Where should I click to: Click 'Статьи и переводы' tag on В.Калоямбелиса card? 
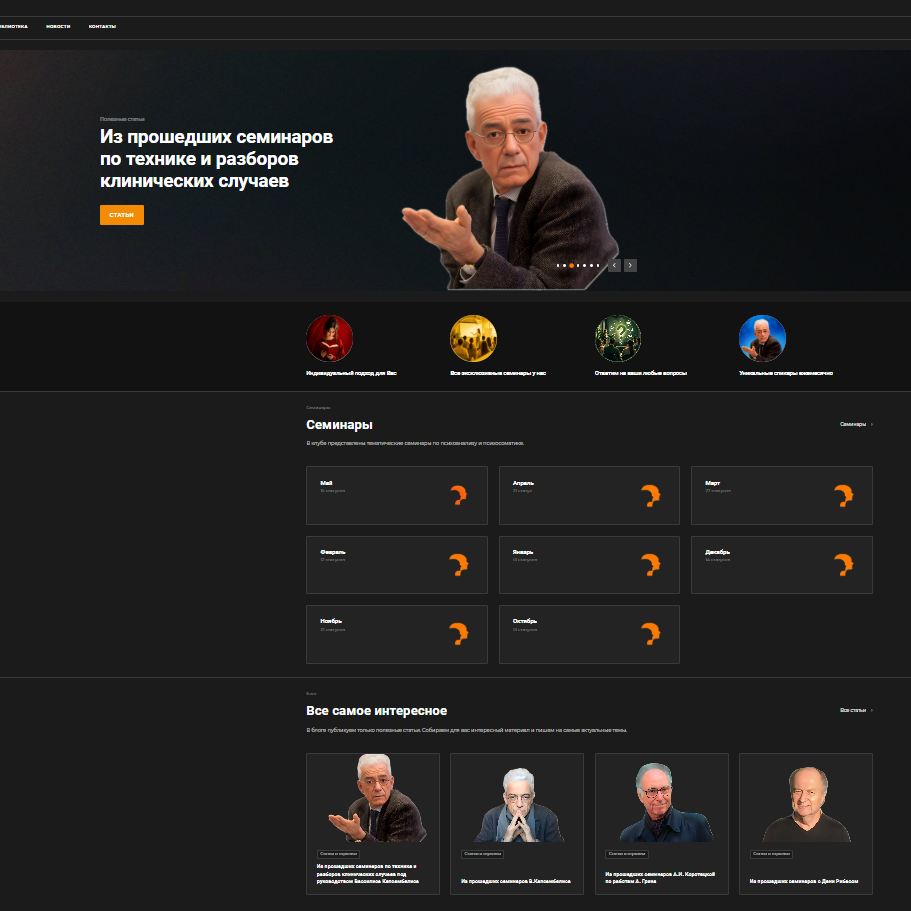tap(482, 854)
